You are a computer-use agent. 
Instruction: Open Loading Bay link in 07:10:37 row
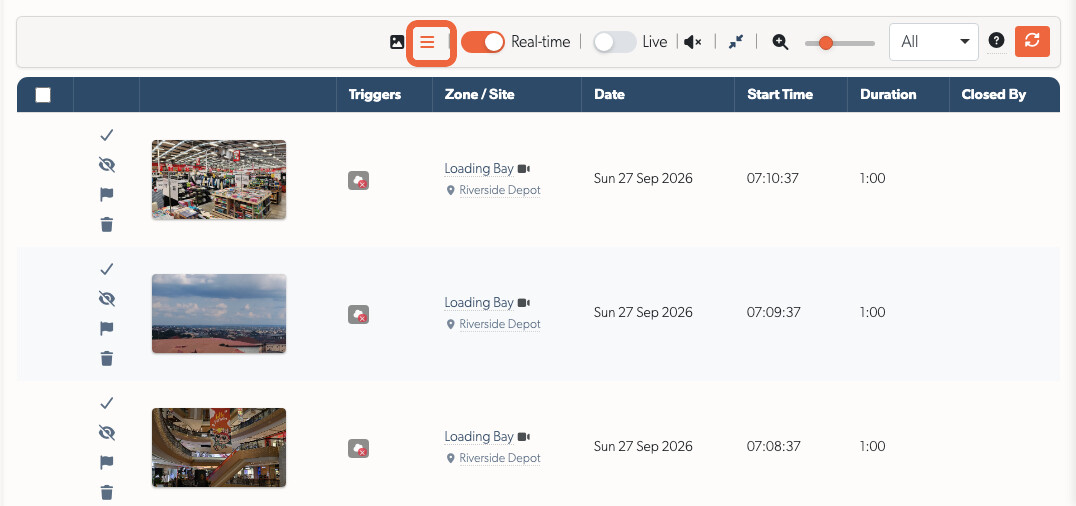tap(479, 169)
